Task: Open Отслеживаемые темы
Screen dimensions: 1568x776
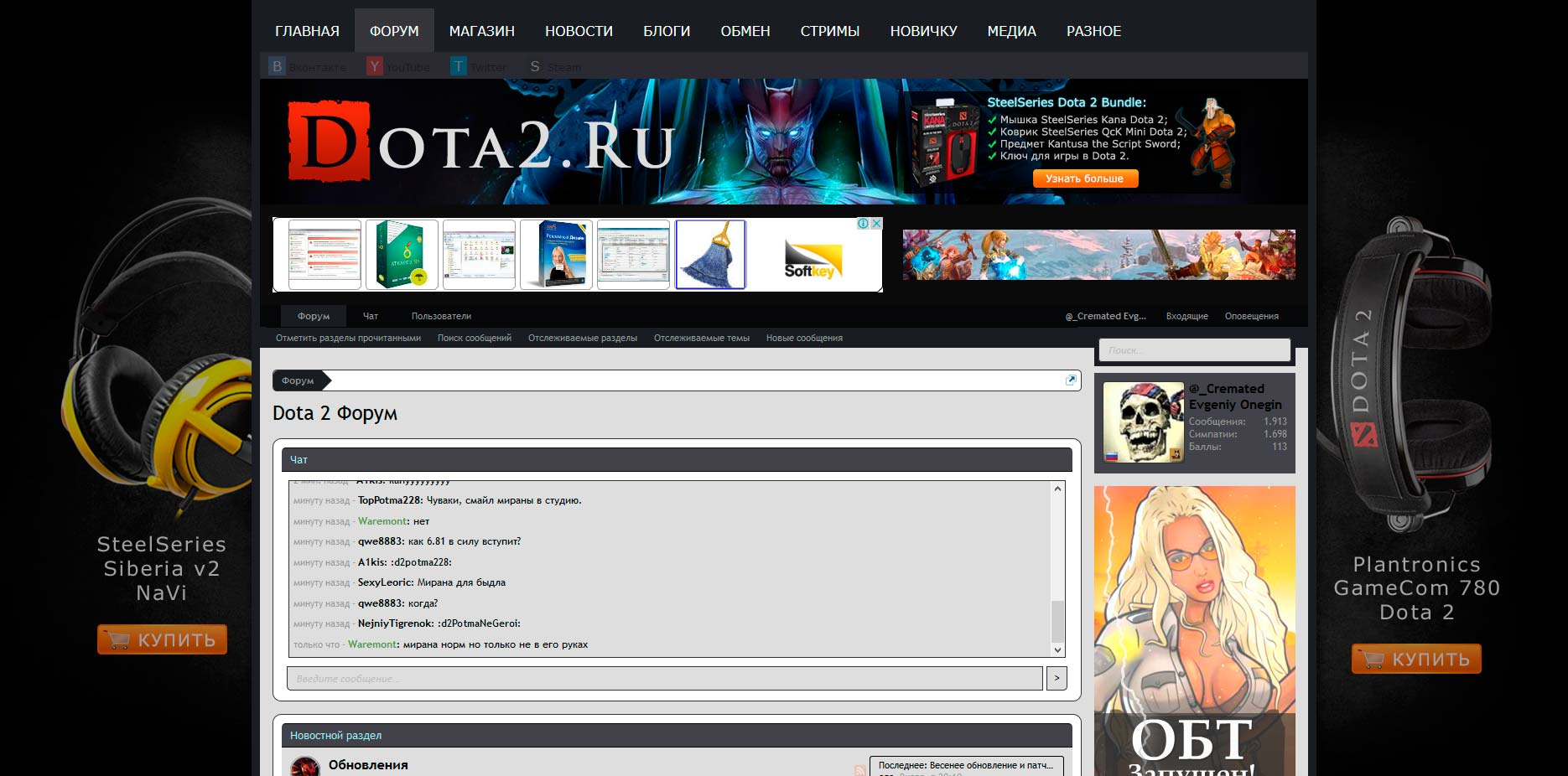Action: pyautogui.click(x=702, y=338)
